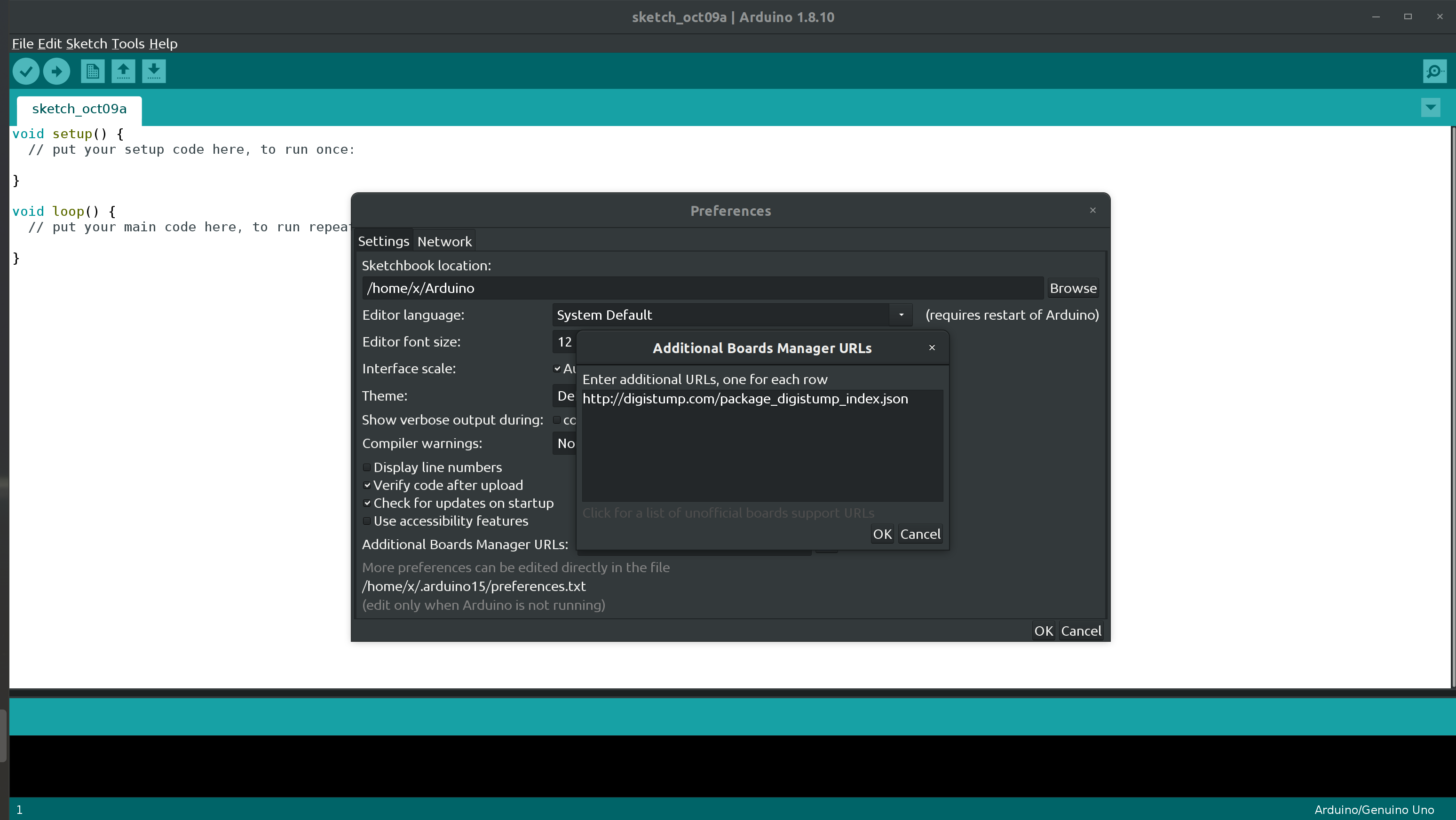Open the Serial Monitor icon

pyautogui.click(x=1434, y=71)
